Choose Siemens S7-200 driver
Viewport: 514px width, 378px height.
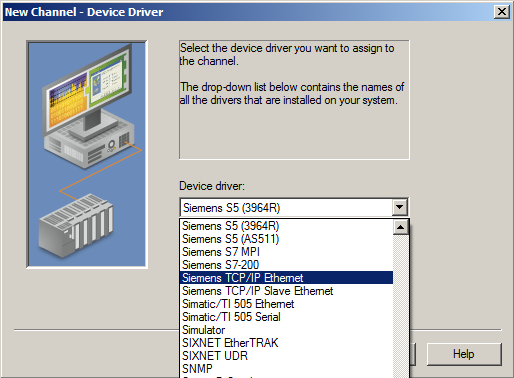tap(287, 265)
